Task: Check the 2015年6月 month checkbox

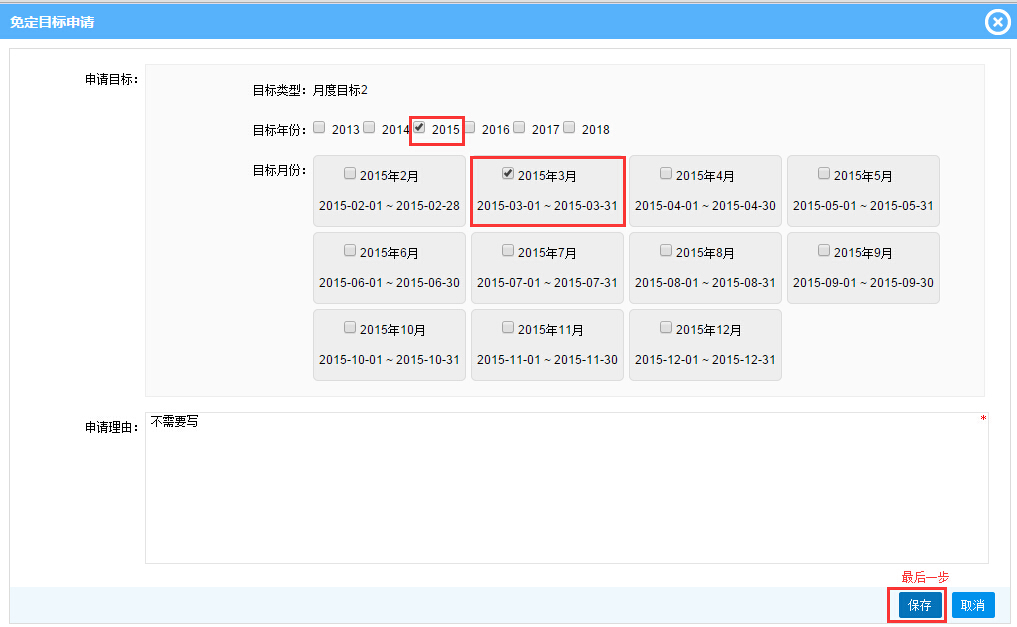Action: [350, 251]
